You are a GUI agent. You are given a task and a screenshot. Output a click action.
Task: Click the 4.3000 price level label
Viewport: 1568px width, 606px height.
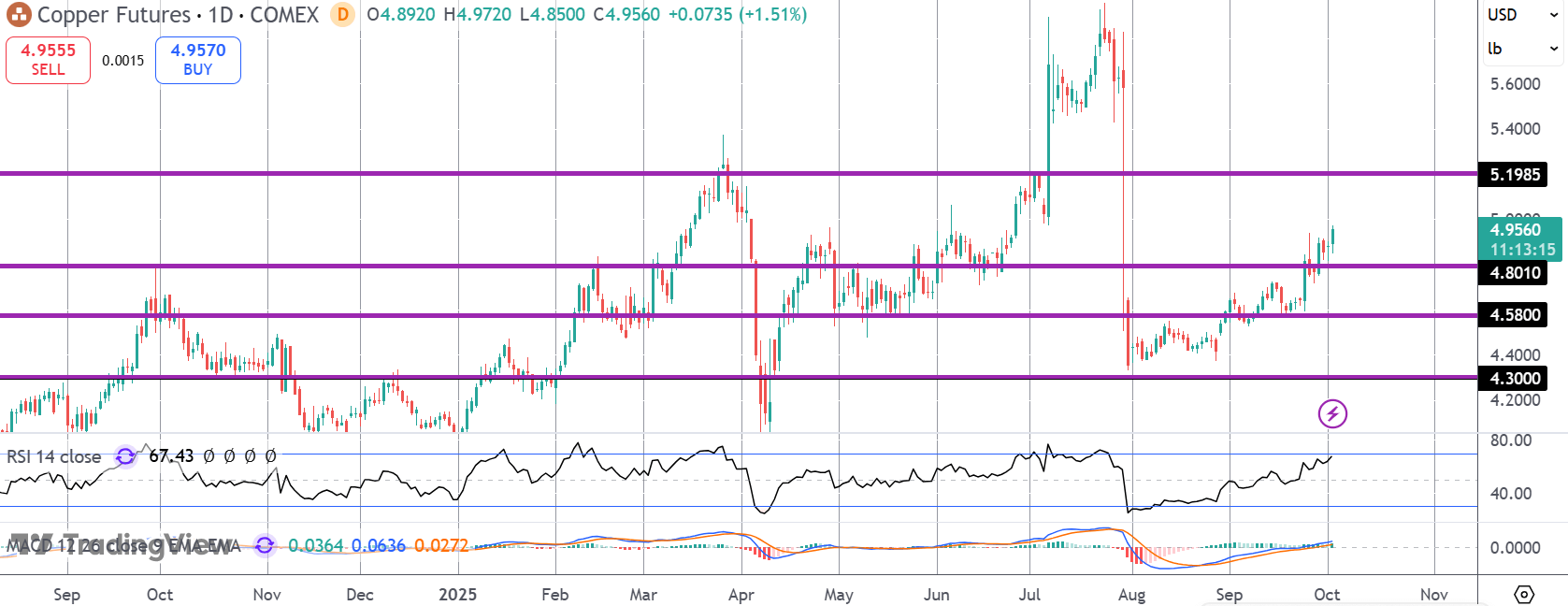pos(1514,378)
